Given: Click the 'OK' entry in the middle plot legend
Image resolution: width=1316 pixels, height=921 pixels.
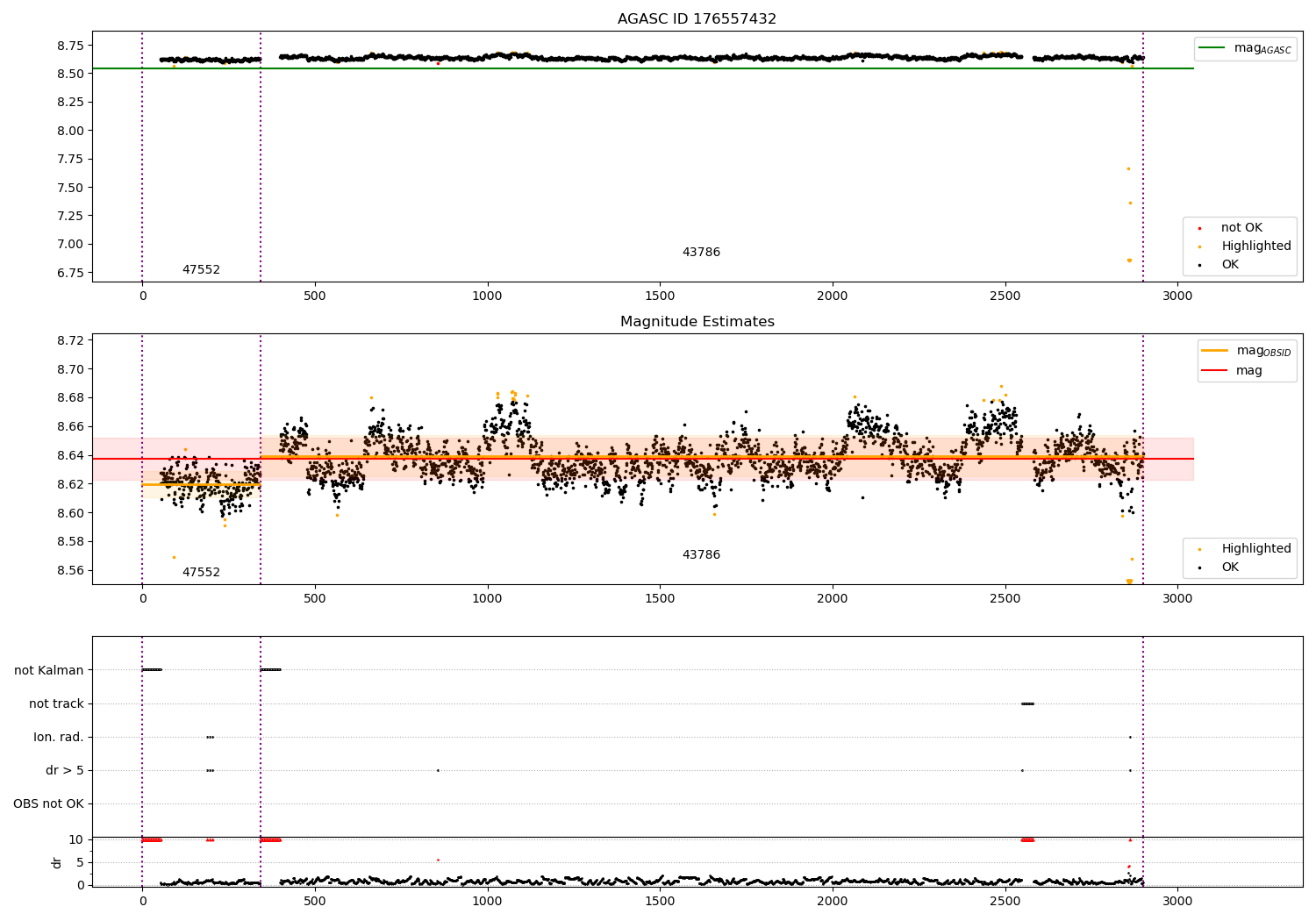Looking at the screenshot, I should 1230,567.
